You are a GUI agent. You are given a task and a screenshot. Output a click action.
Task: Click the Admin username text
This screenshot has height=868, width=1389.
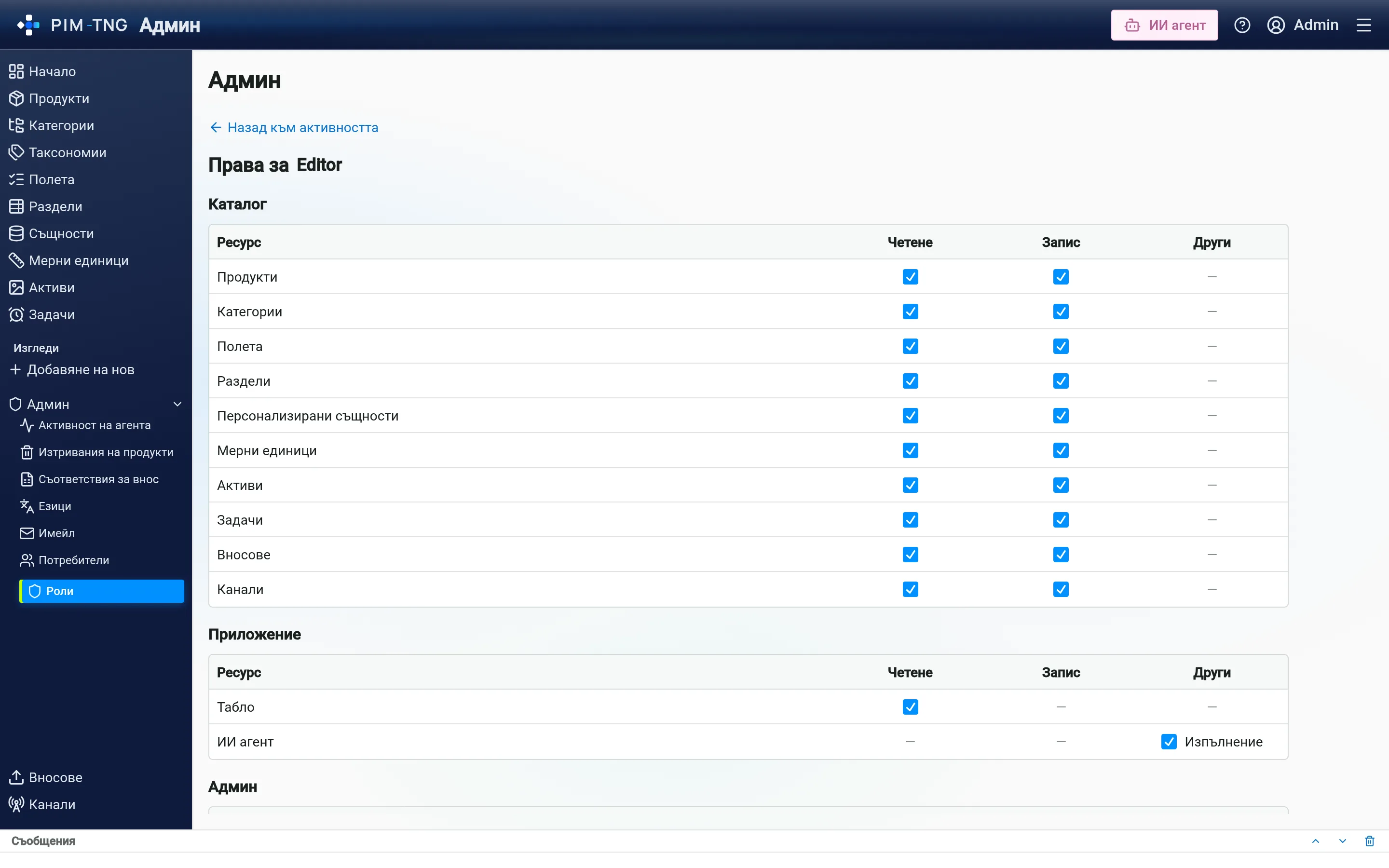pos(1316,25)
